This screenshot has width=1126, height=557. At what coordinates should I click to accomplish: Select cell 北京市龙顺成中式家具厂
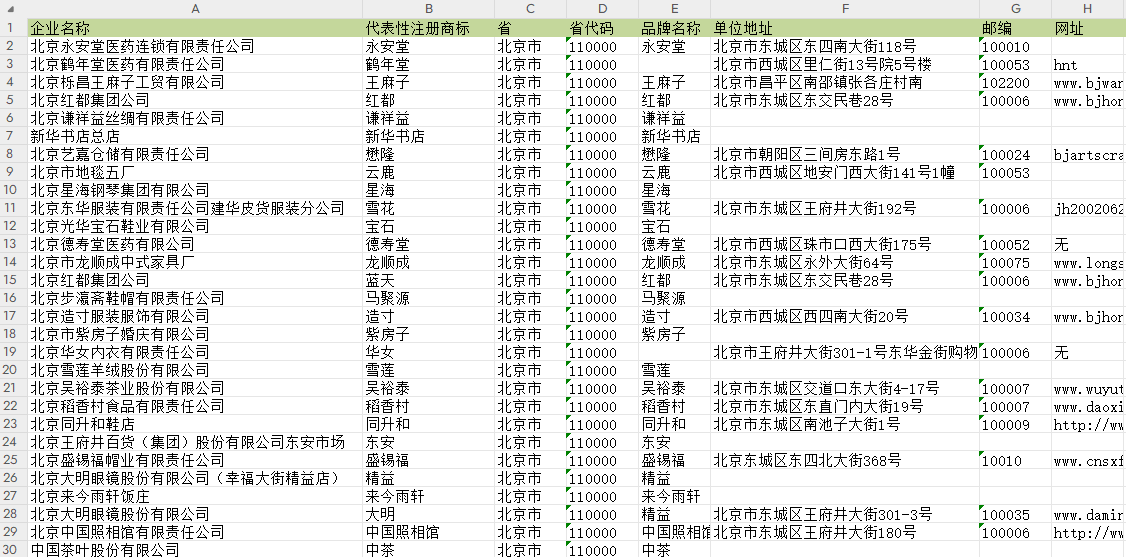195,262
